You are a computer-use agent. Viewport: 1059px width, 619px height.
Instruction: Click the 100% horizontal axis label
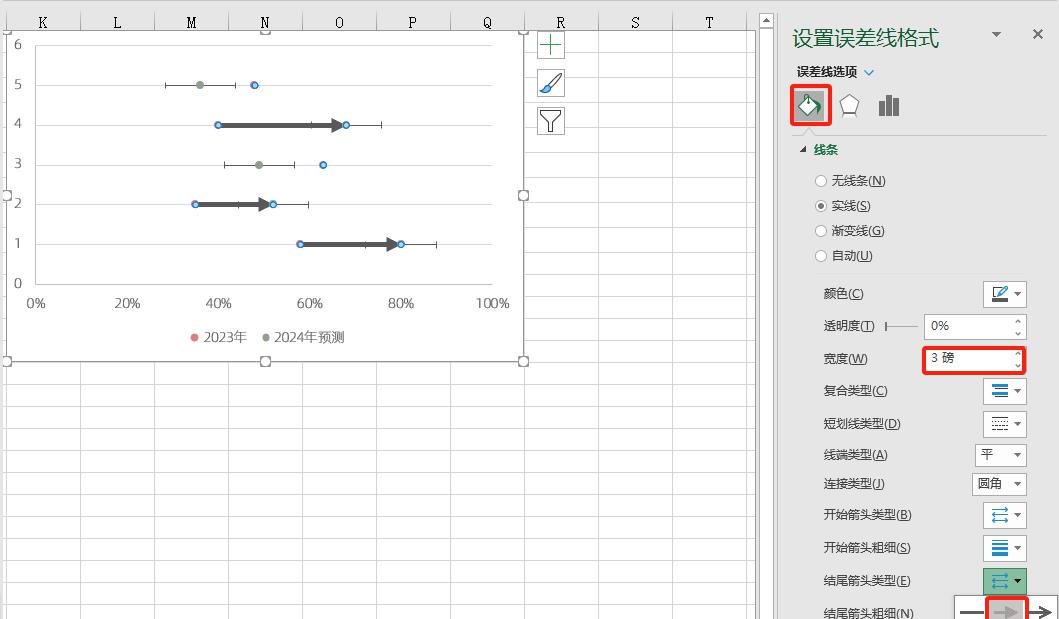point(492,303)
